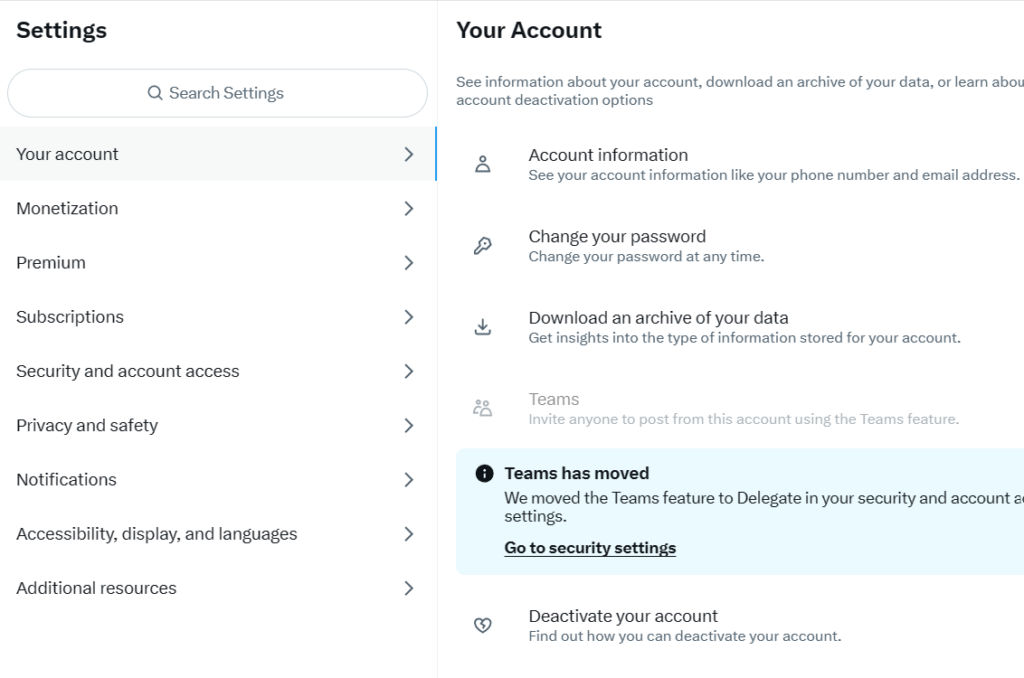
Task: Expand Premium using its chevron arrow
Action: [408, 263]
